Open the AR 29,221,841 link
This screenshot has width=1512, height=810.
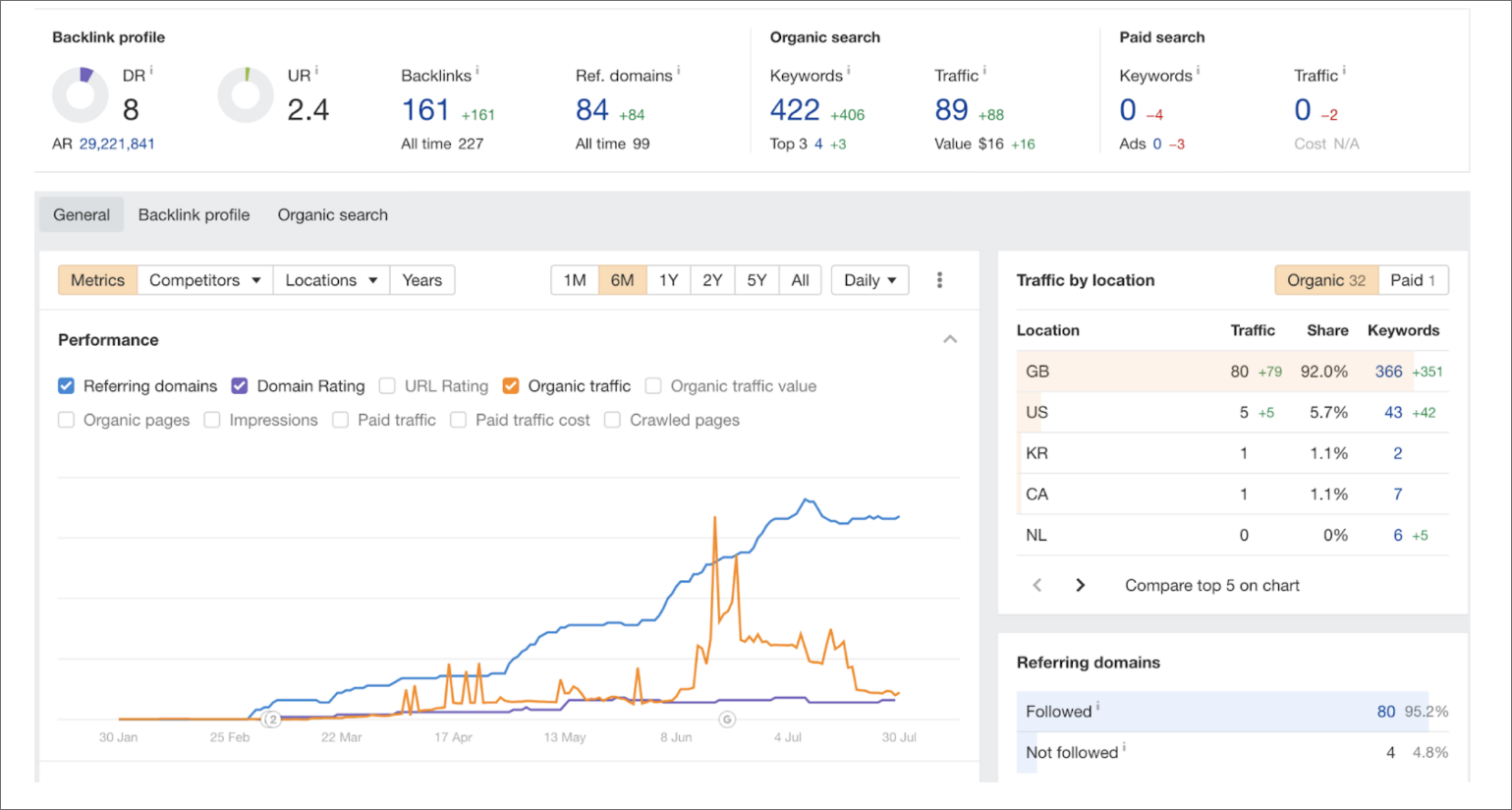117,144
